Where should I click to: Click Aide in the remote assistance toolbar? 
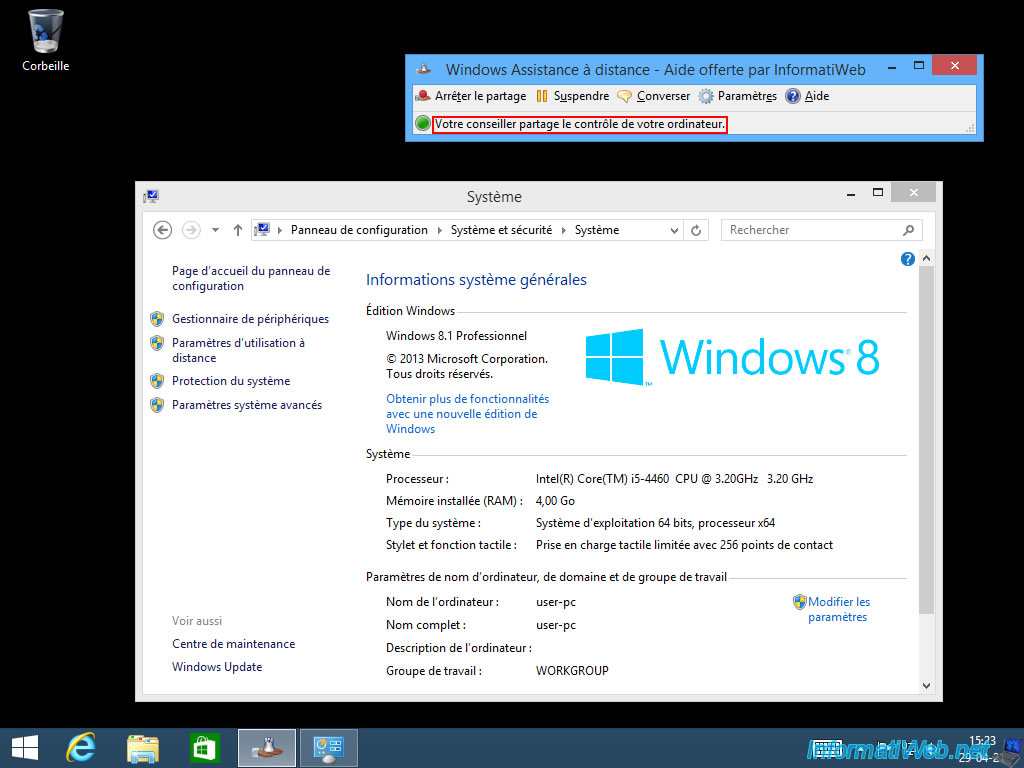click(808, 96)
